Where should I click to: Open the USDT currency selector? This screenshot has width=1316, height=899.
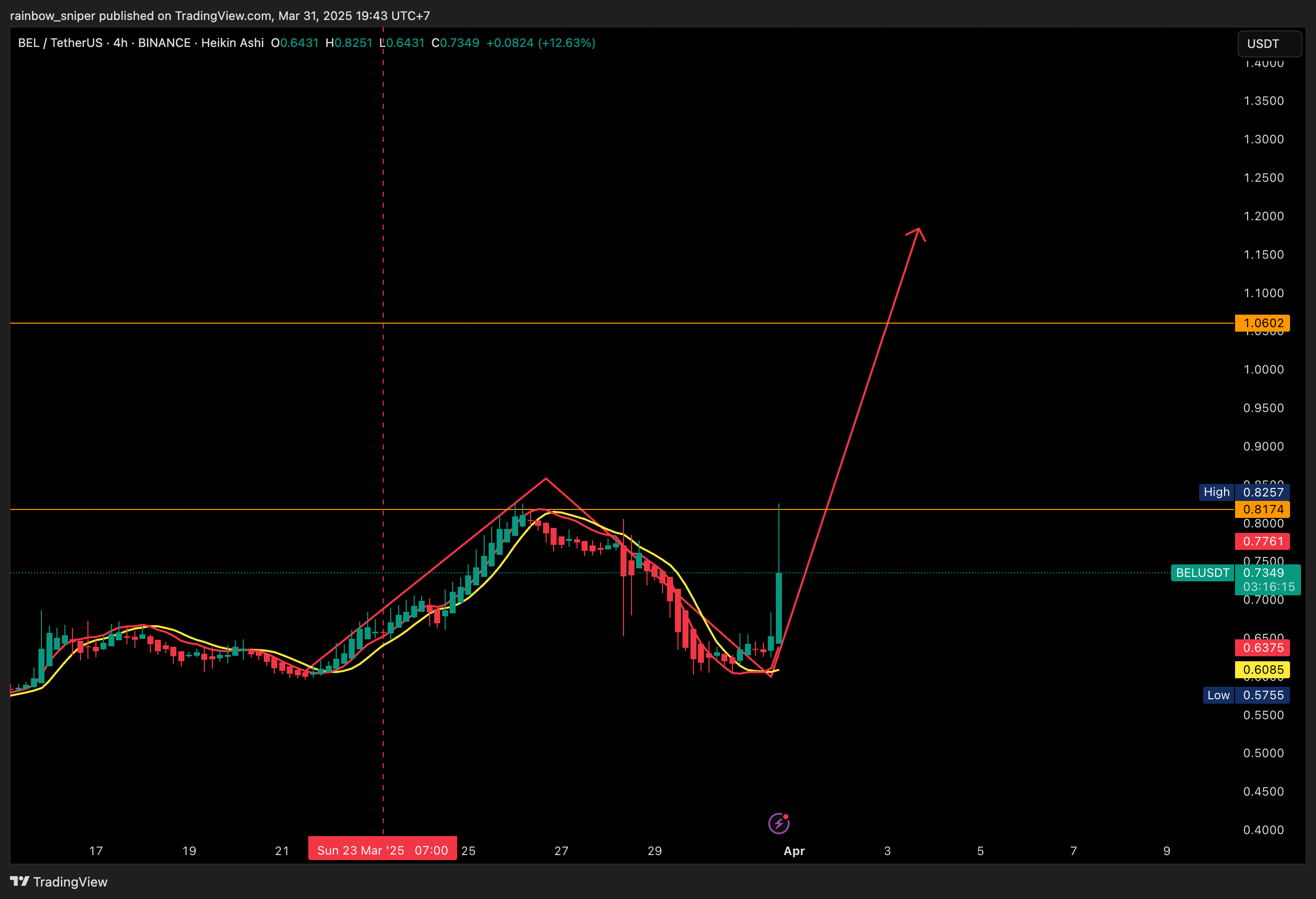[x=1270, y=43]
